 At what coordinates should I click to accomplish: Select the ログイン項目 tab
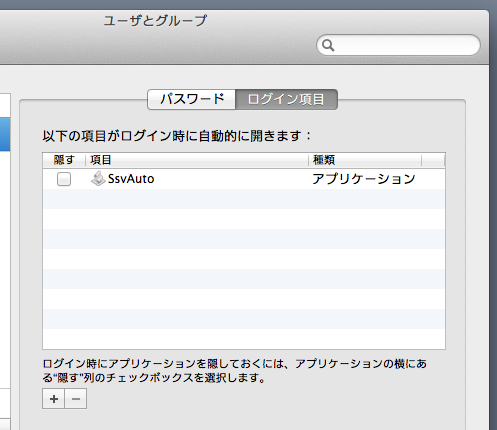286,99
